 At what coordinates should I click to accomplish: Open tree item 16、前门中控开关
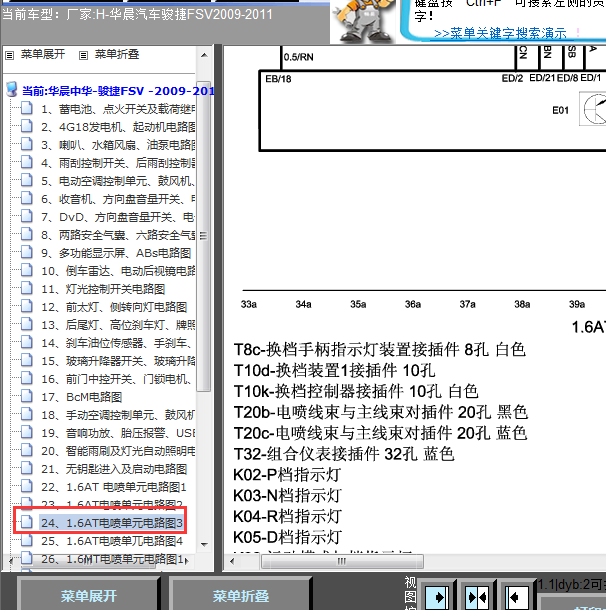coord(118,379)
